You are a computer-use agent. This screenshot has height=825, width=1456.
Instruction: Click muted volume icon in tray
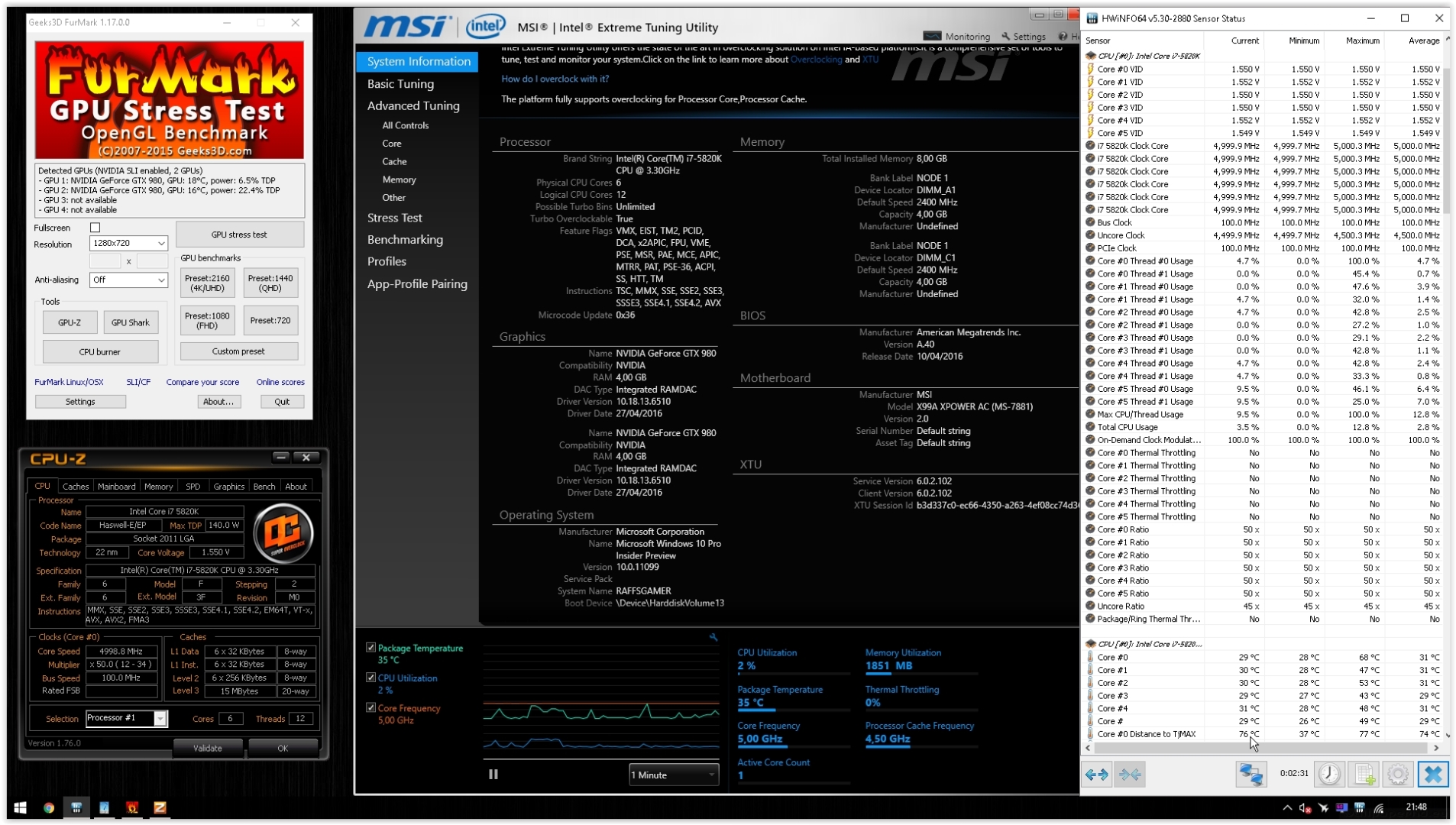tap(1306, 807)
